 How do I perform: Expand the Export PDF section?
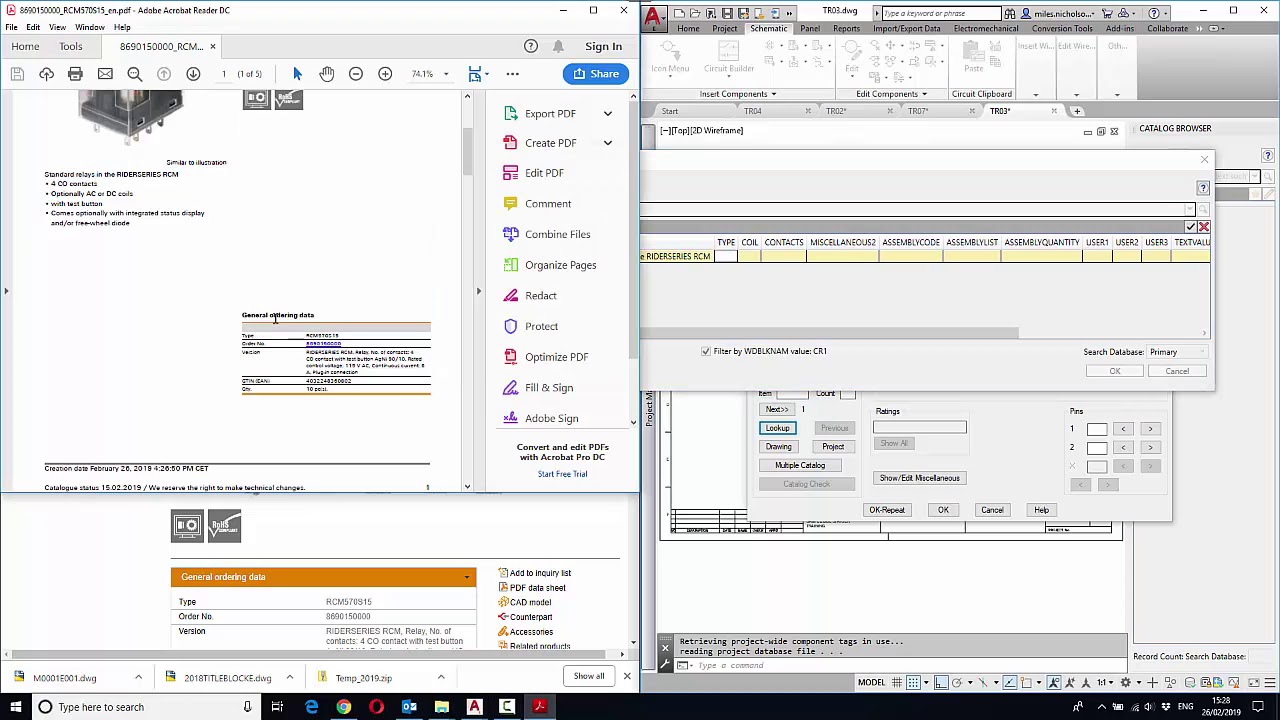(607, 114)
